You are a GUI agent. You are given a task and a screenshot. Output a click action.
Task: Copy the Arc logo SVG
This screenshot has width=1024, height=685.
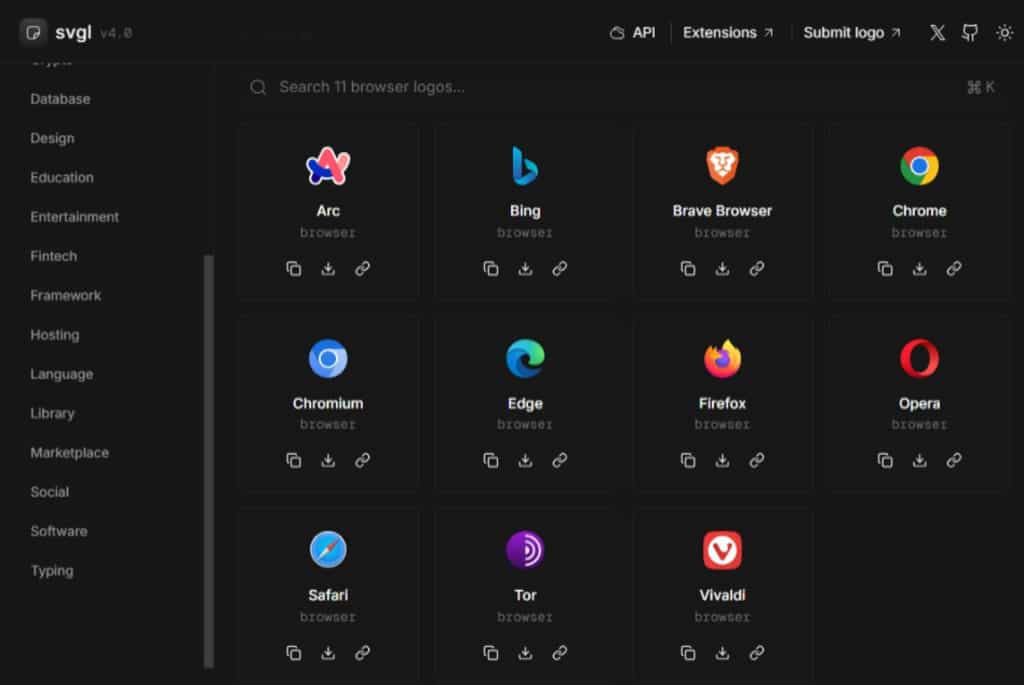pyautogui.click(x=294, y=268)
